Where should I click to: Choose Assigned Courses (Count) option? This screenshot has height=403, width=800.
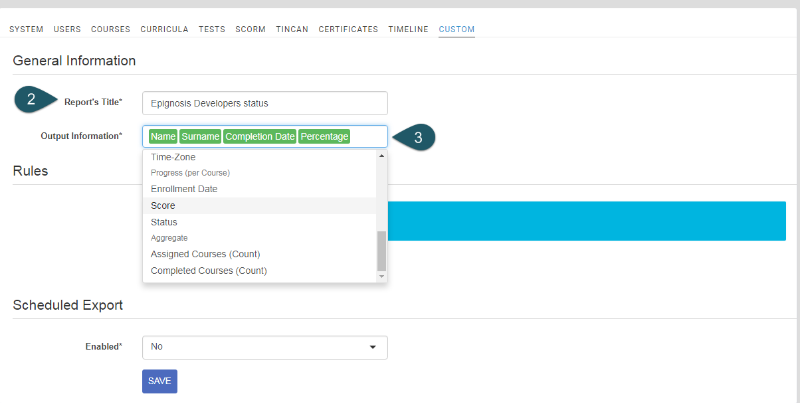(205, 254)
